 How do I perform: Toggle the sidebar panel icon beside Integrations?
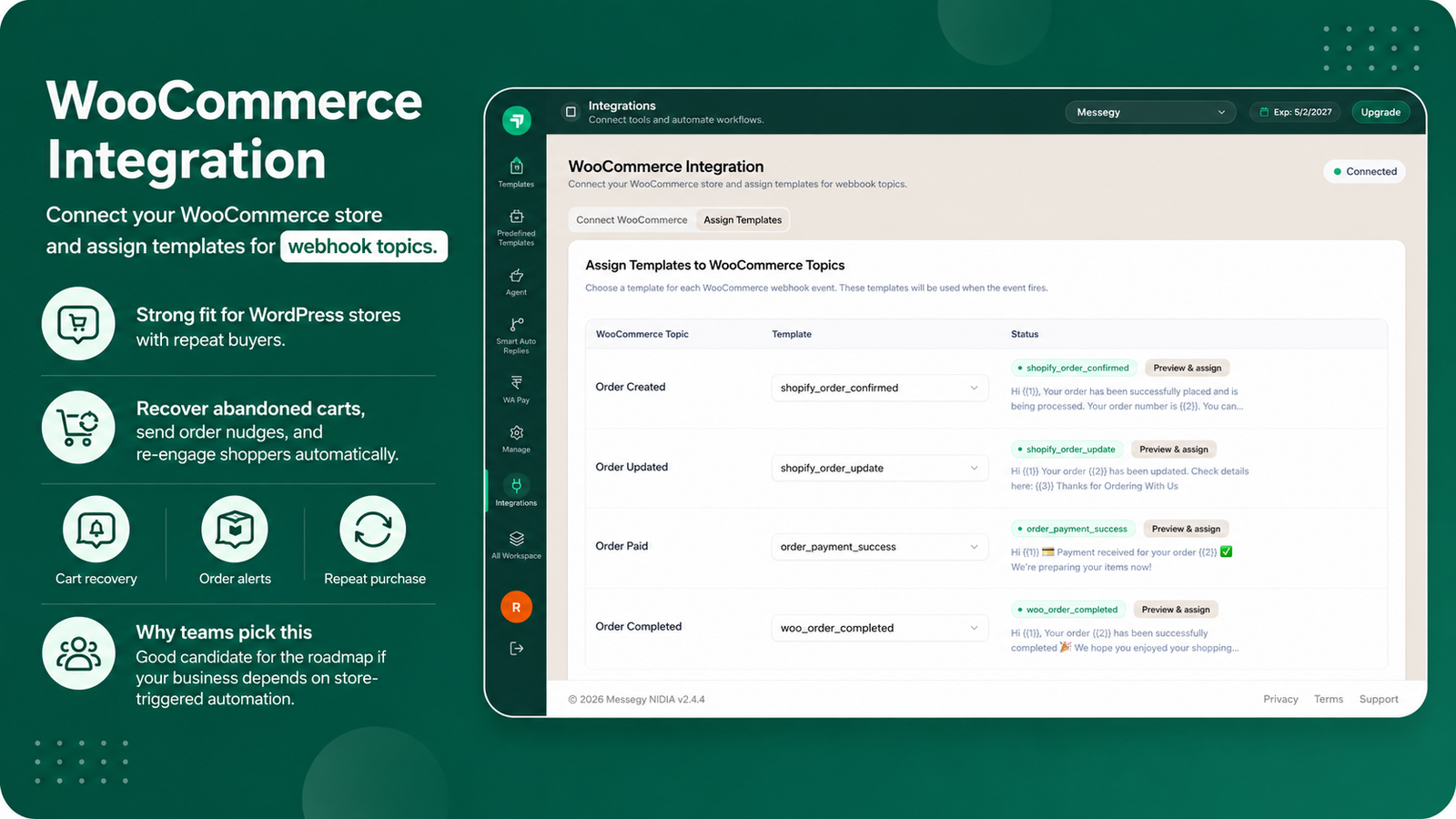pos(571,112)
